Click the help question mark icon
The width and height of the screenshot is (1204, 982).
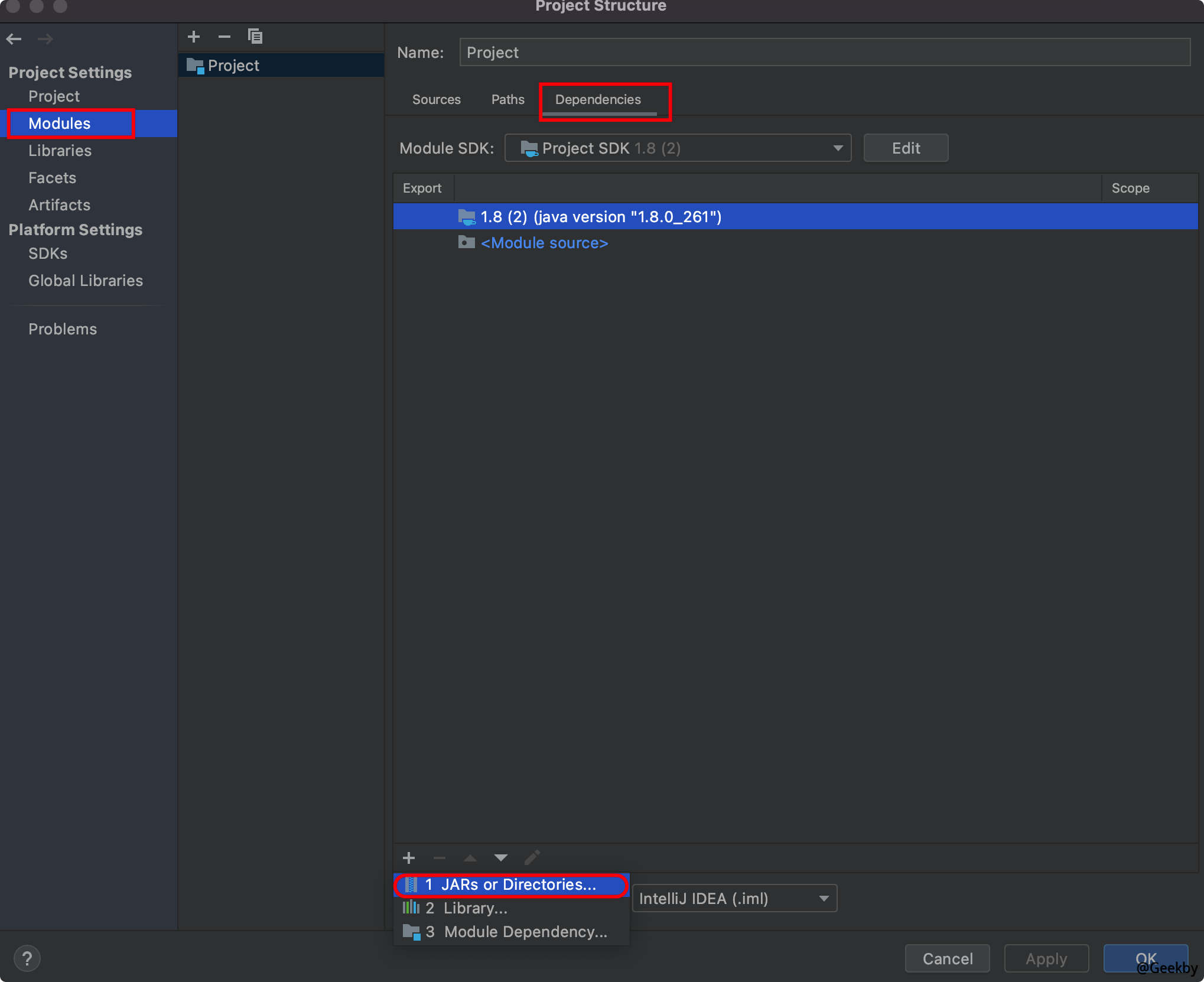tap(27, 958)
